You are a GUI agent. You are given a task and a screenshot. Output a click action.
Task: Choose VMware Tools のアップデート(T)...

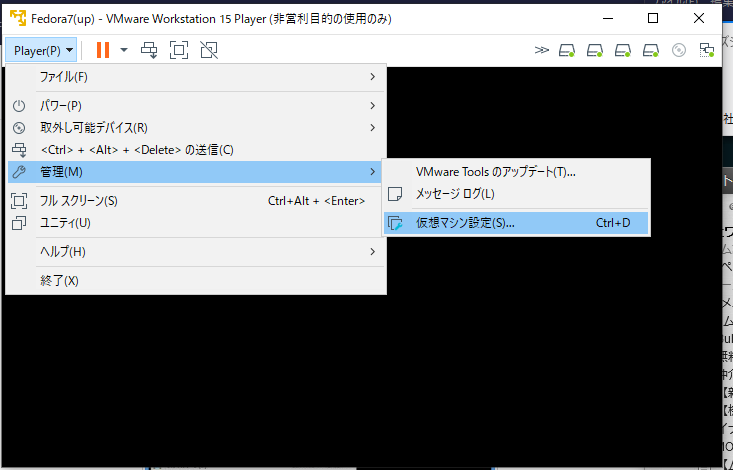[516, 172]
